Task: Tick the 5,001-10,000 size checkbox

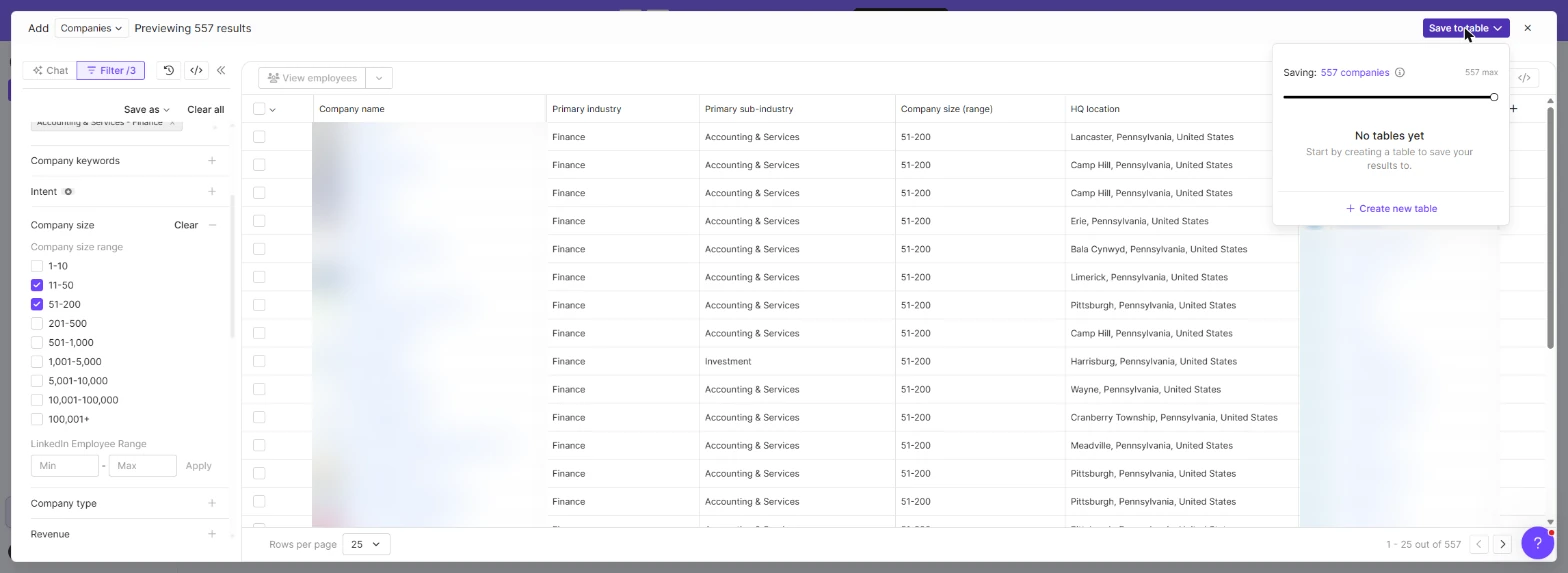Action: coord(37,380)
